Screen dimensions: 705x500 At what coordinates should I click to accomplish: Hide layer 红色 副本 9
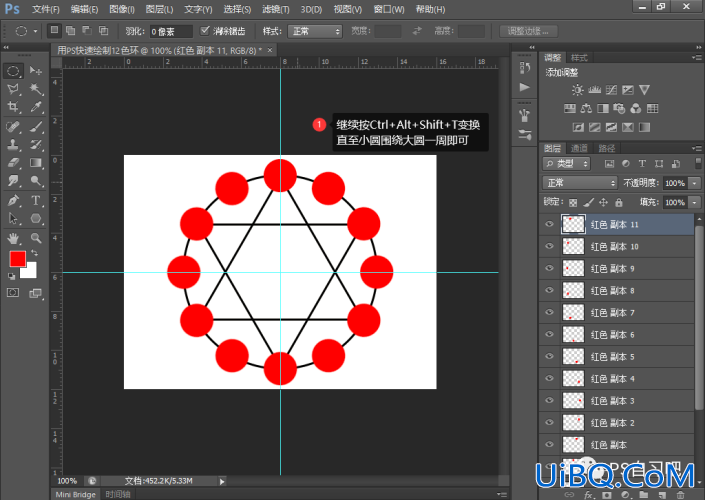point(549,268)
